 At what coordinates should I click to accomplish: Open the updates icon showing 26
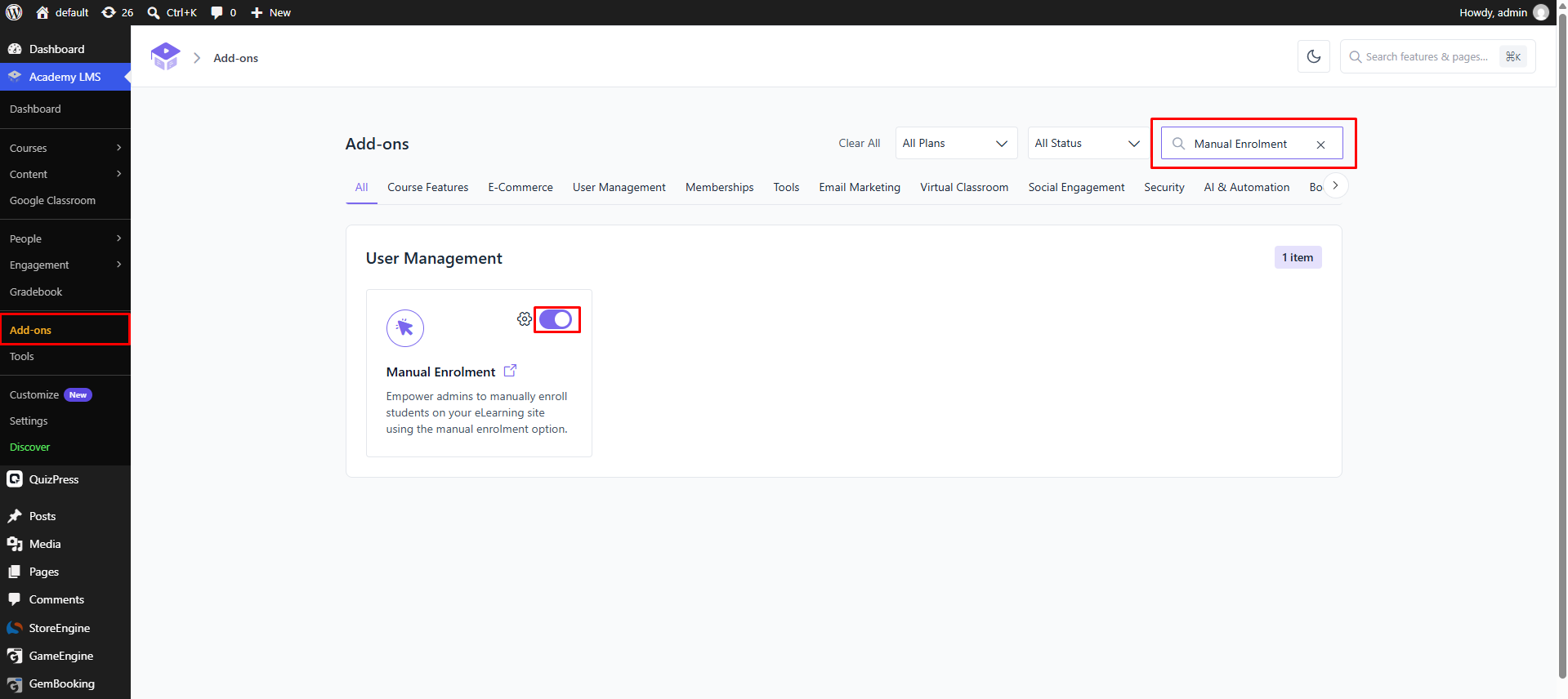coord(118,12)
